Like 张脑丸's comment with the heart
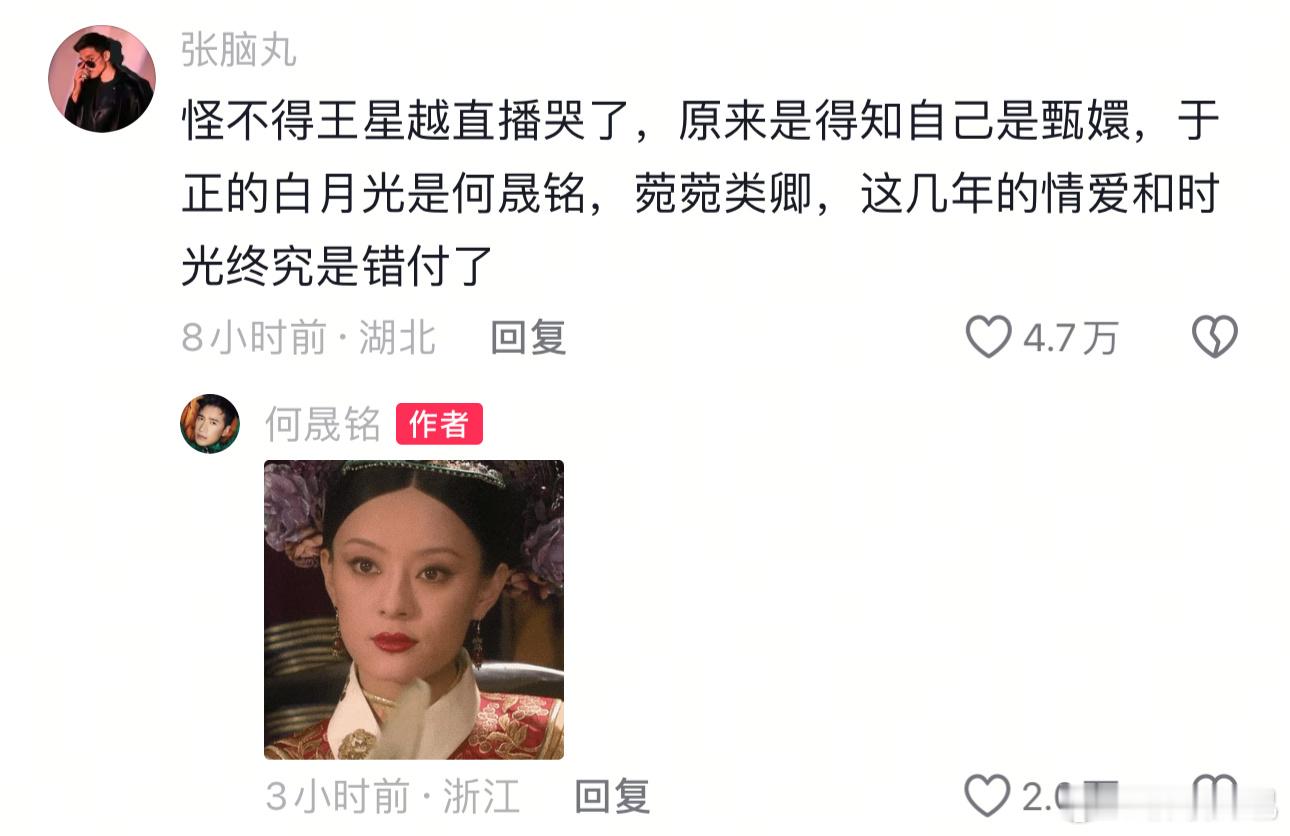Image resolution: width=1290 pixels, height=836 pixels. tap(988, 338)
